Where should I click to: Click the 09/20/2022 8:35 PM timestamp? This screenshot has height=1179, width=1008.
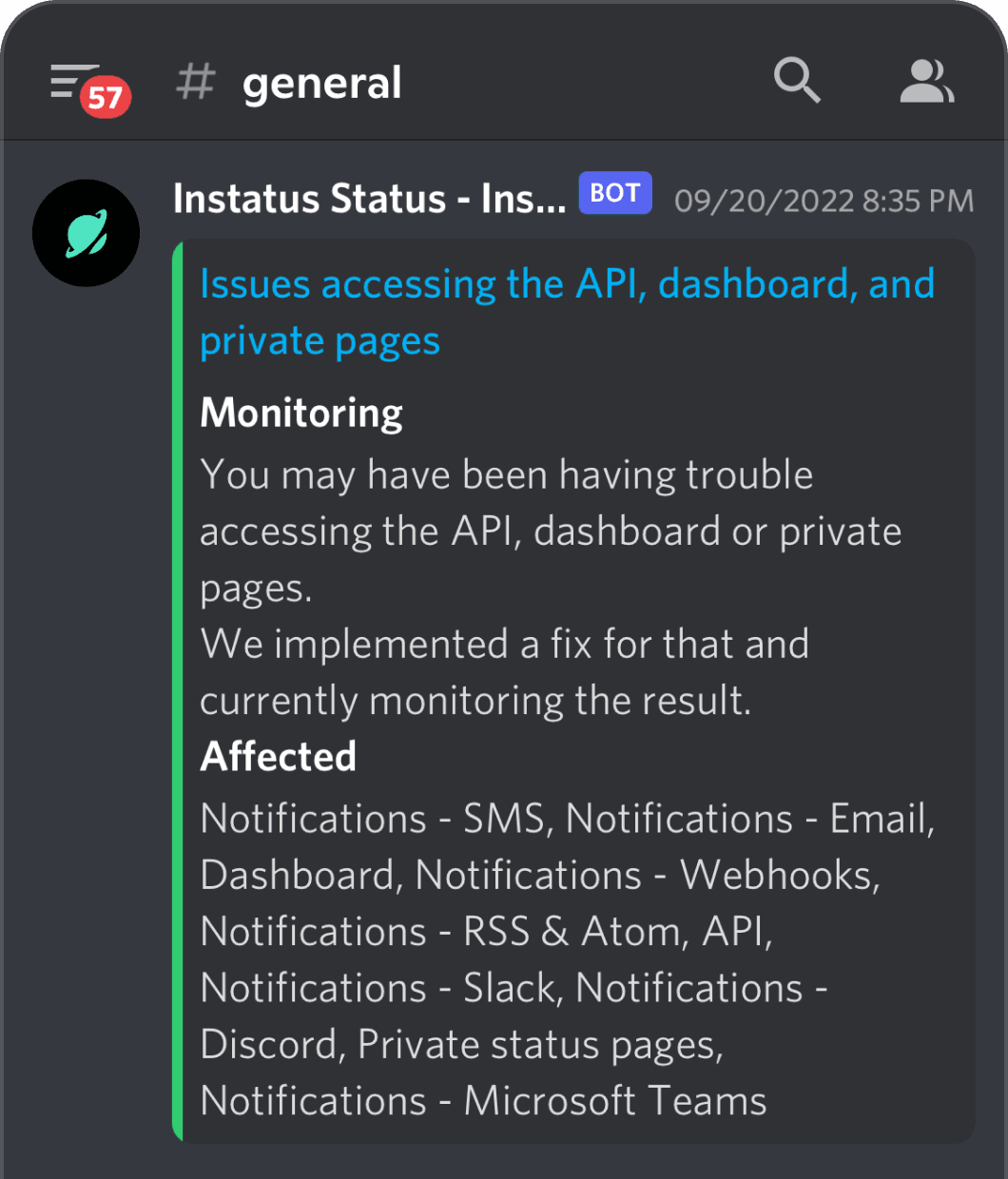pyautogui.click(x=824, y=201)
